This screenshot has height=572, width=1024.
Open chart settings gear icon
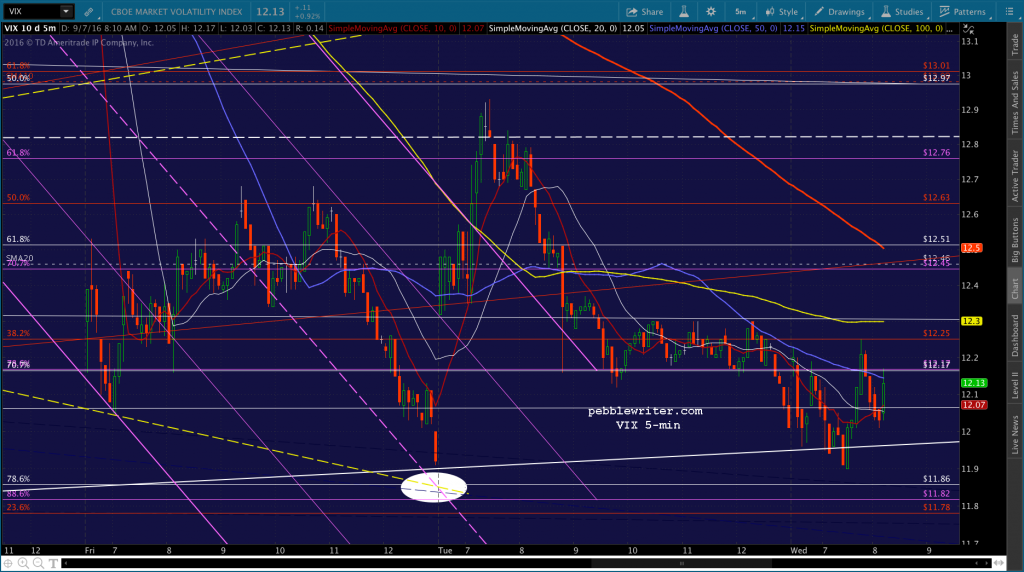click(711, 12)
